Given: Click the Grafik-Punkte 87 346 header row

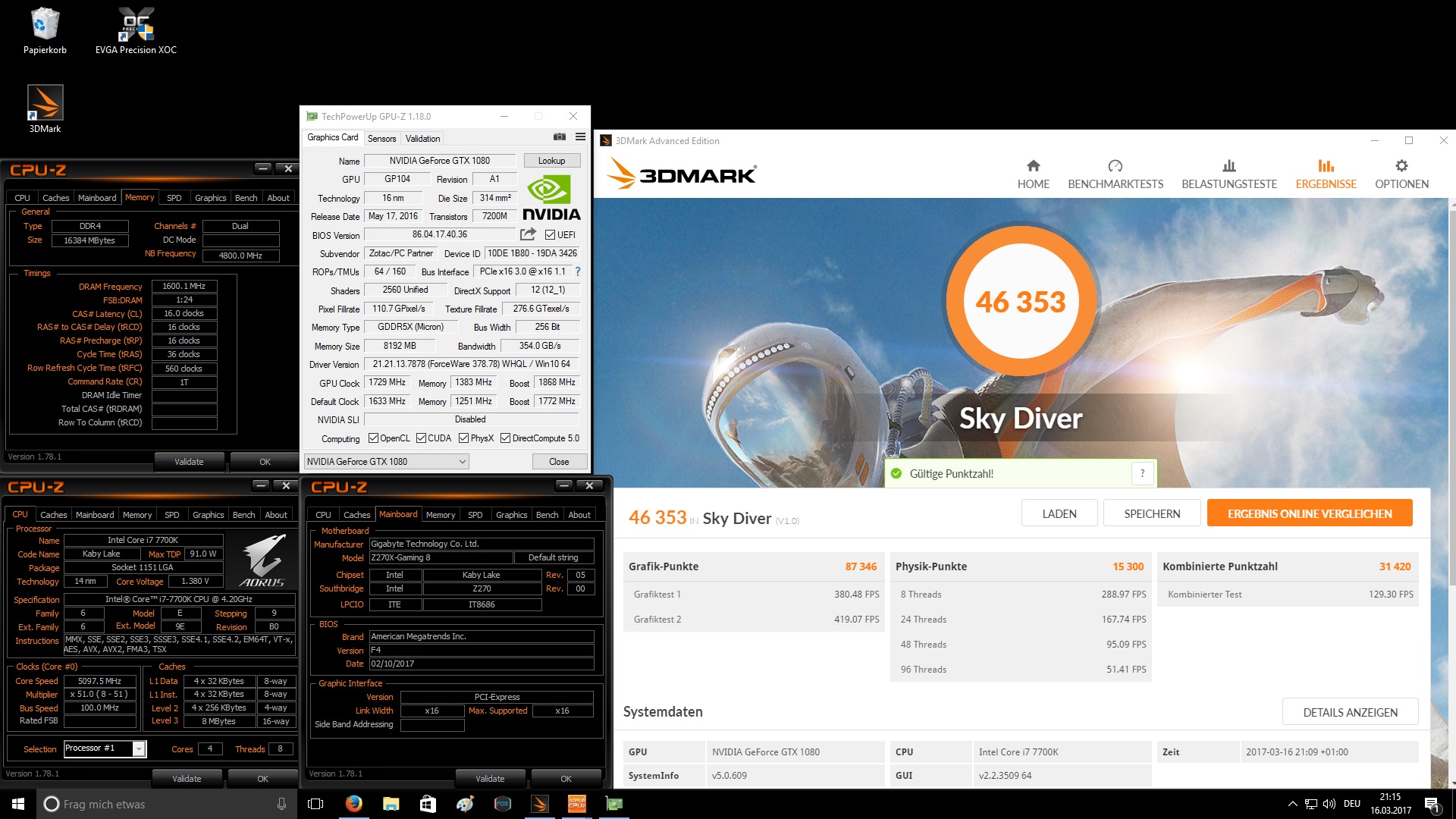Looking at the screenshot, I should (753, 566).
